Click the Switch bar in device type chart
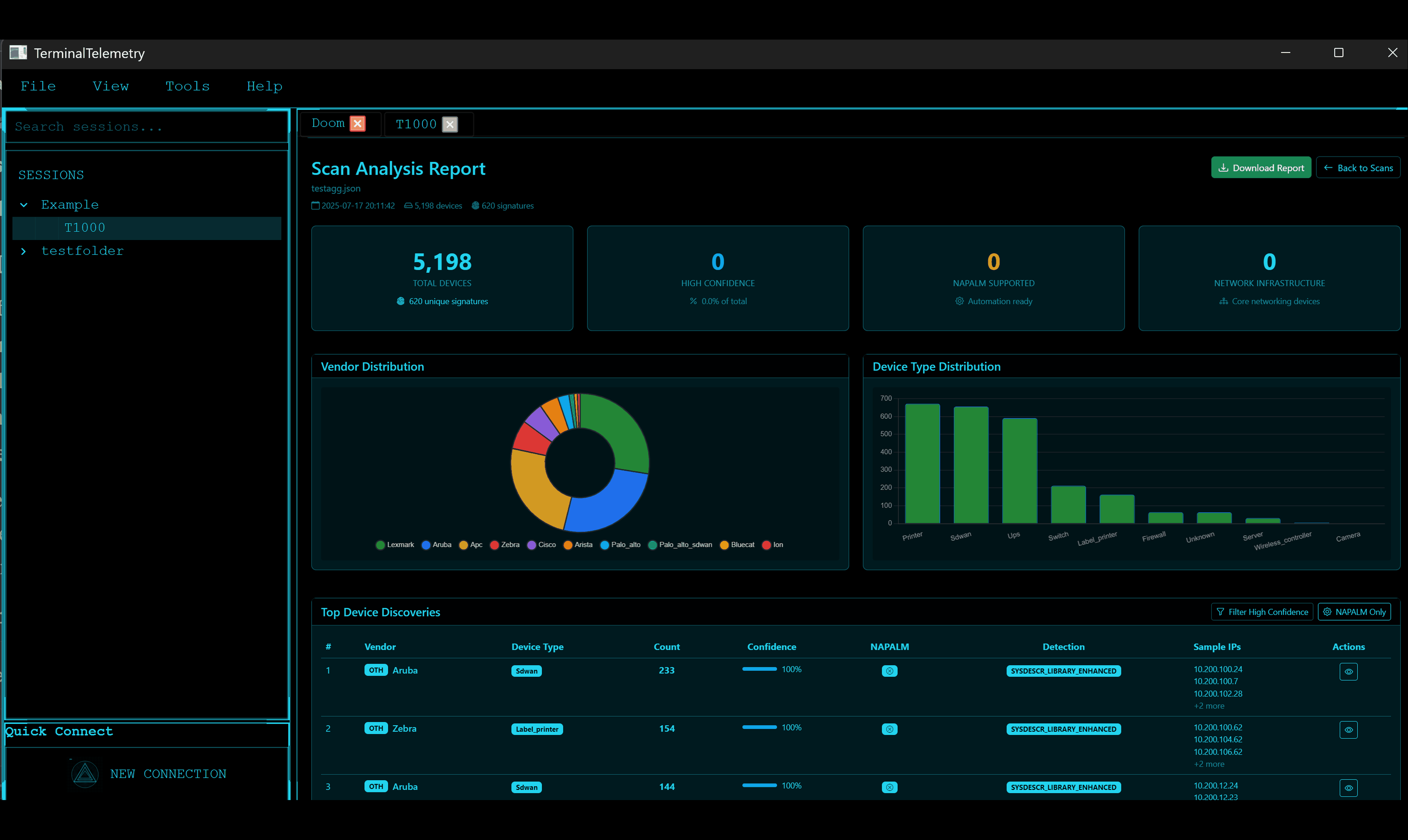Viewport: 1408px width, 840px height. tap(1068, 504)
